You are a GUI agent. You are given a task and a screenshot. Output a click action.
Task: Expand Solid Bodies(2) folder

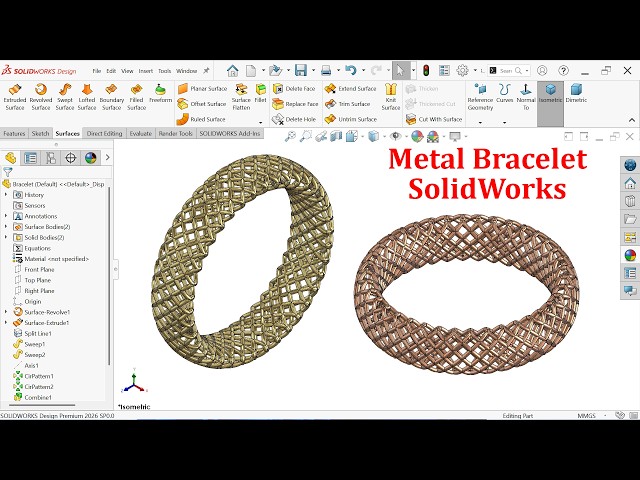[6, 237]
